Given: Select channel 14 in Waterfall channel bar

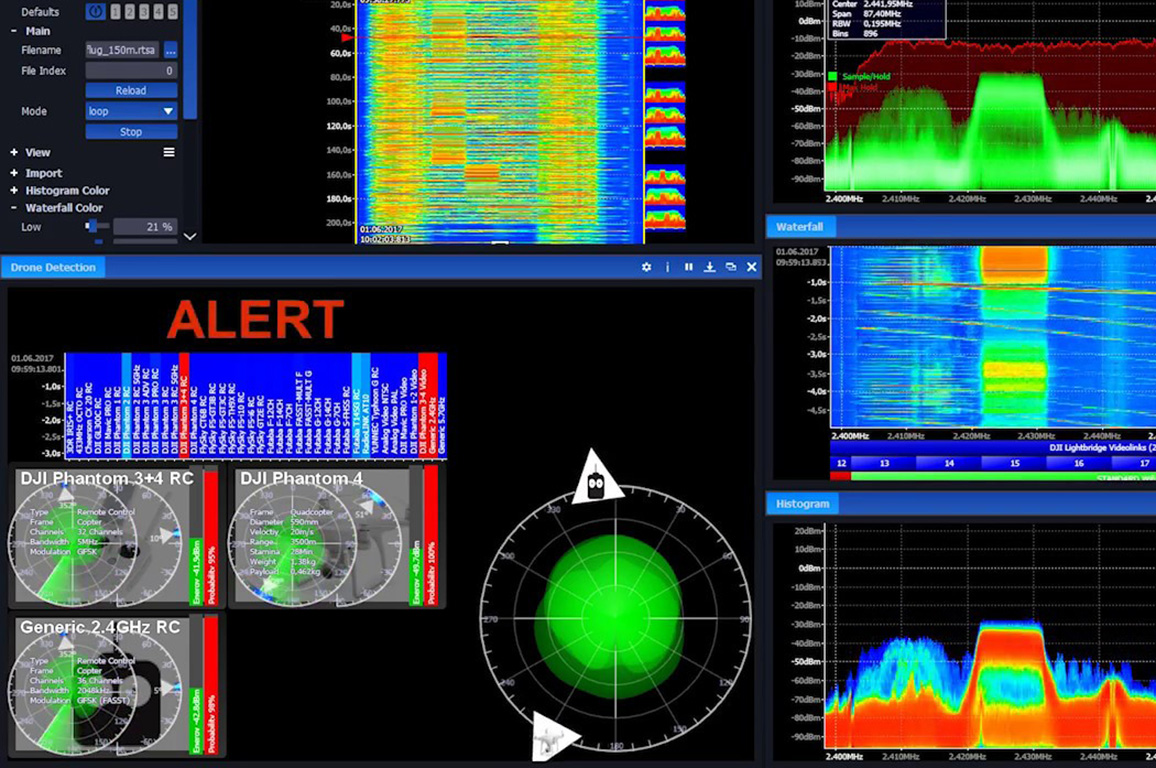Looking at the screenshot, I should [949, 463].
